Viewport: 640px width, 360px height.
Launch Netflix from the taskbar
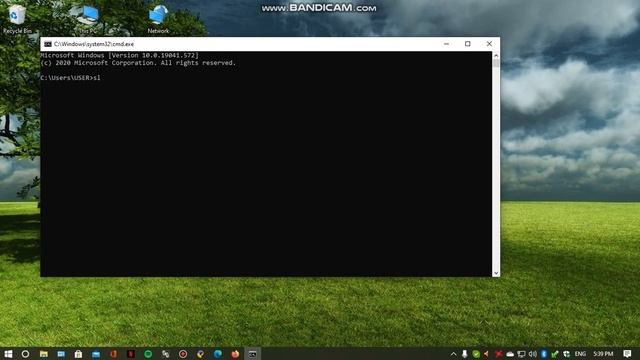[x=131, y=354]
